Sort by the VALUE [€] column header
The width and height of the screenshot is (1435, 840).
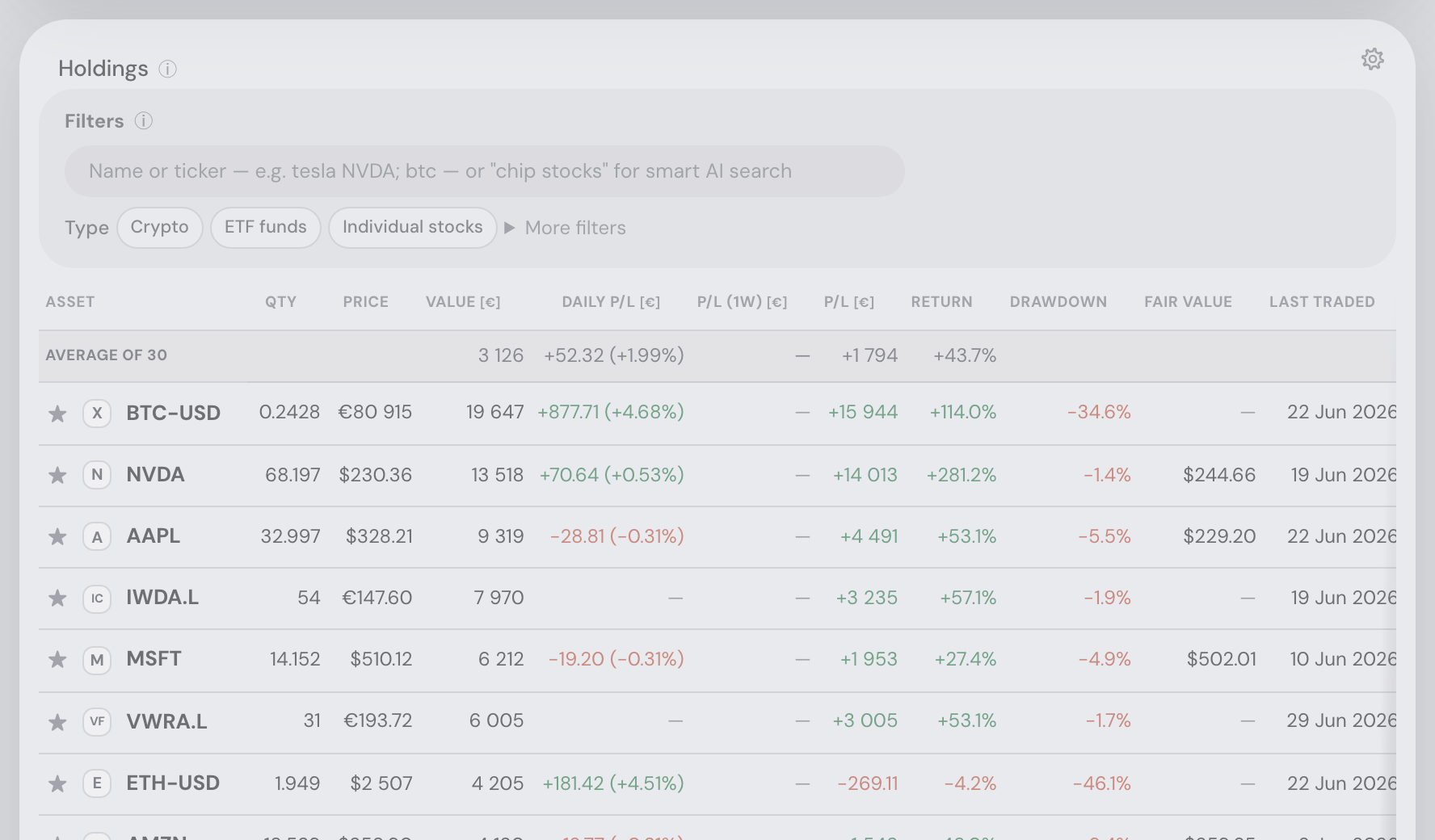click(x=463, y=302)
